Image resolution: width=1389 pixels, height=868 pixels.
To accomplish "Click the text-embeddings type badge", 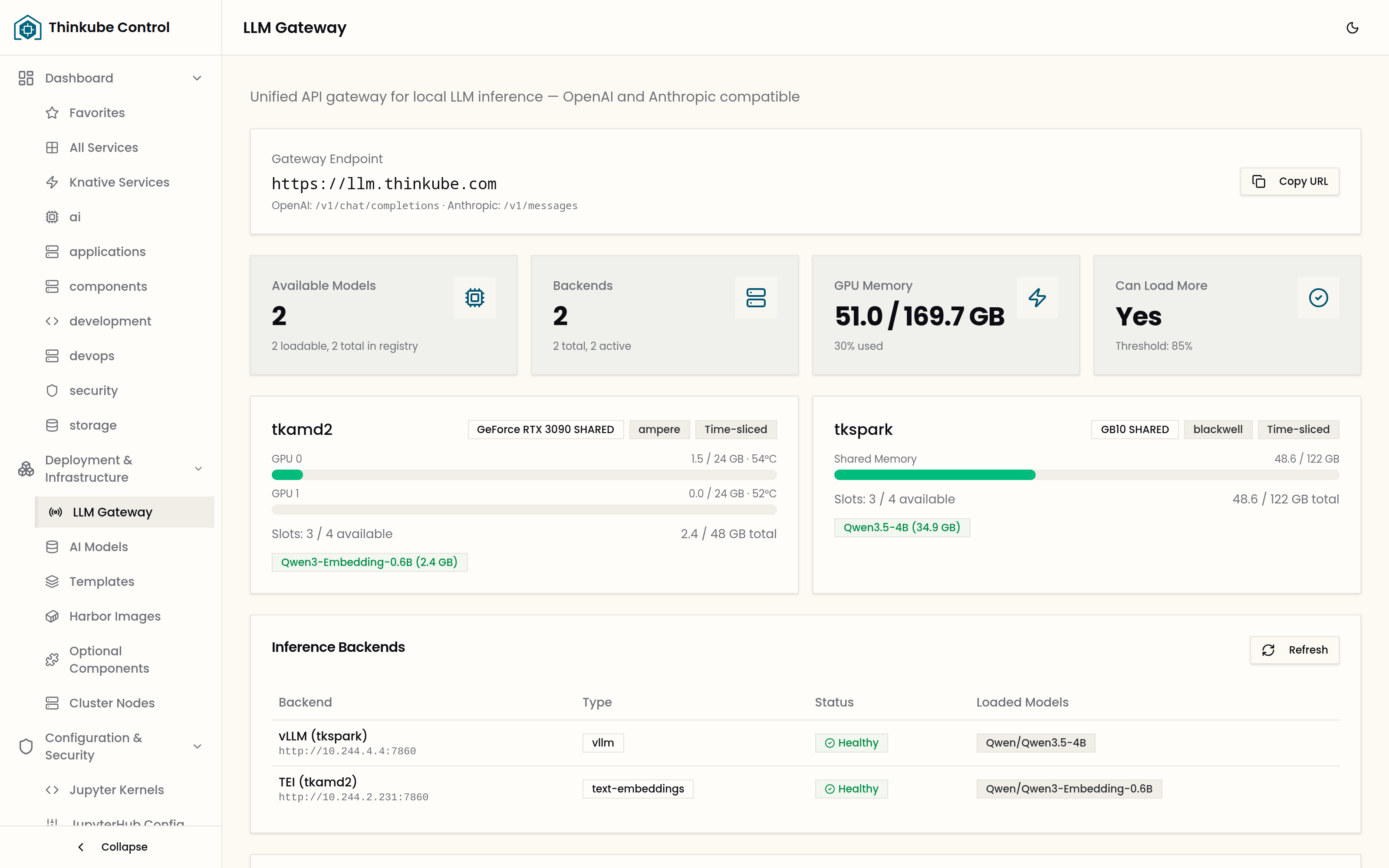I will coord(638,789).
